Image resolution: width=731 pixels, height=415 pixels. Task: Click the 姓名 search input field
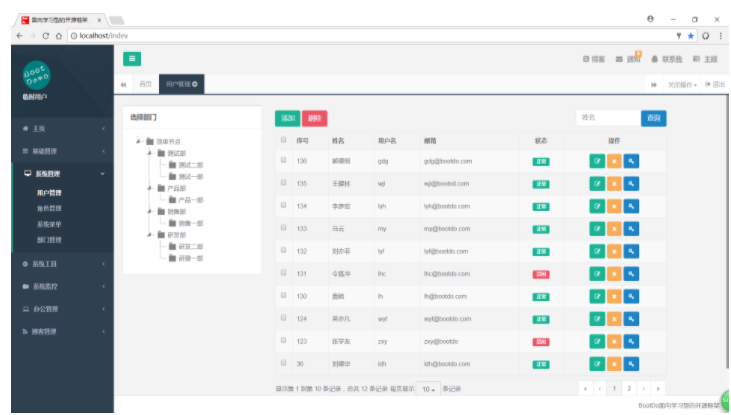pos(608,118)
